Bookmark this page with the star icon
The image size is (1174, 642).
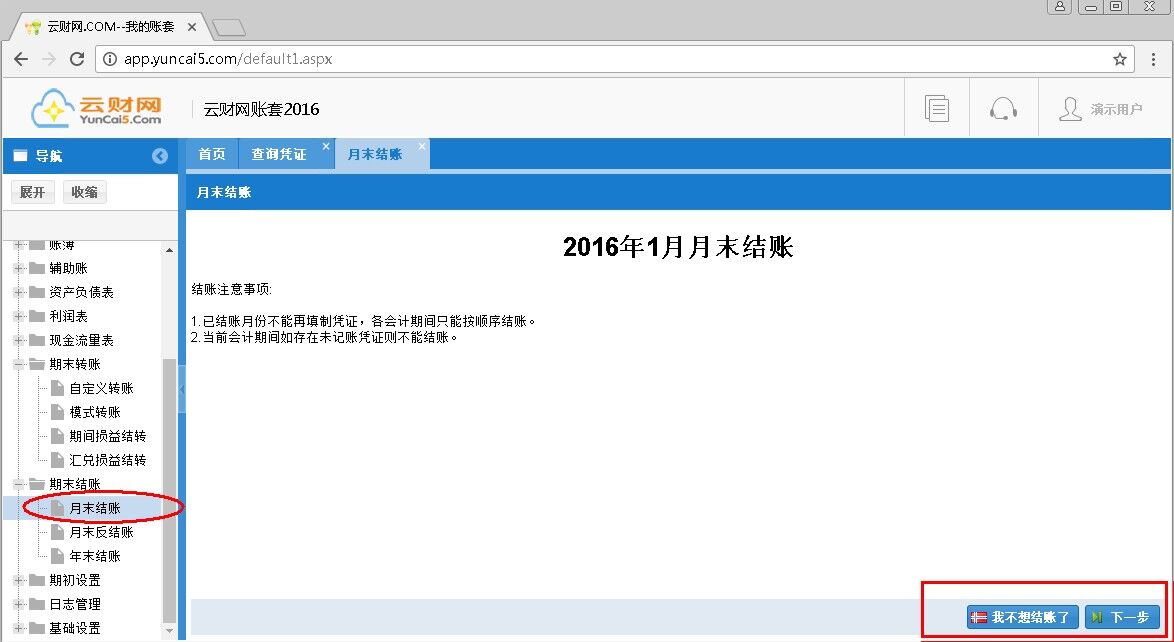(x=1120, y=59)
